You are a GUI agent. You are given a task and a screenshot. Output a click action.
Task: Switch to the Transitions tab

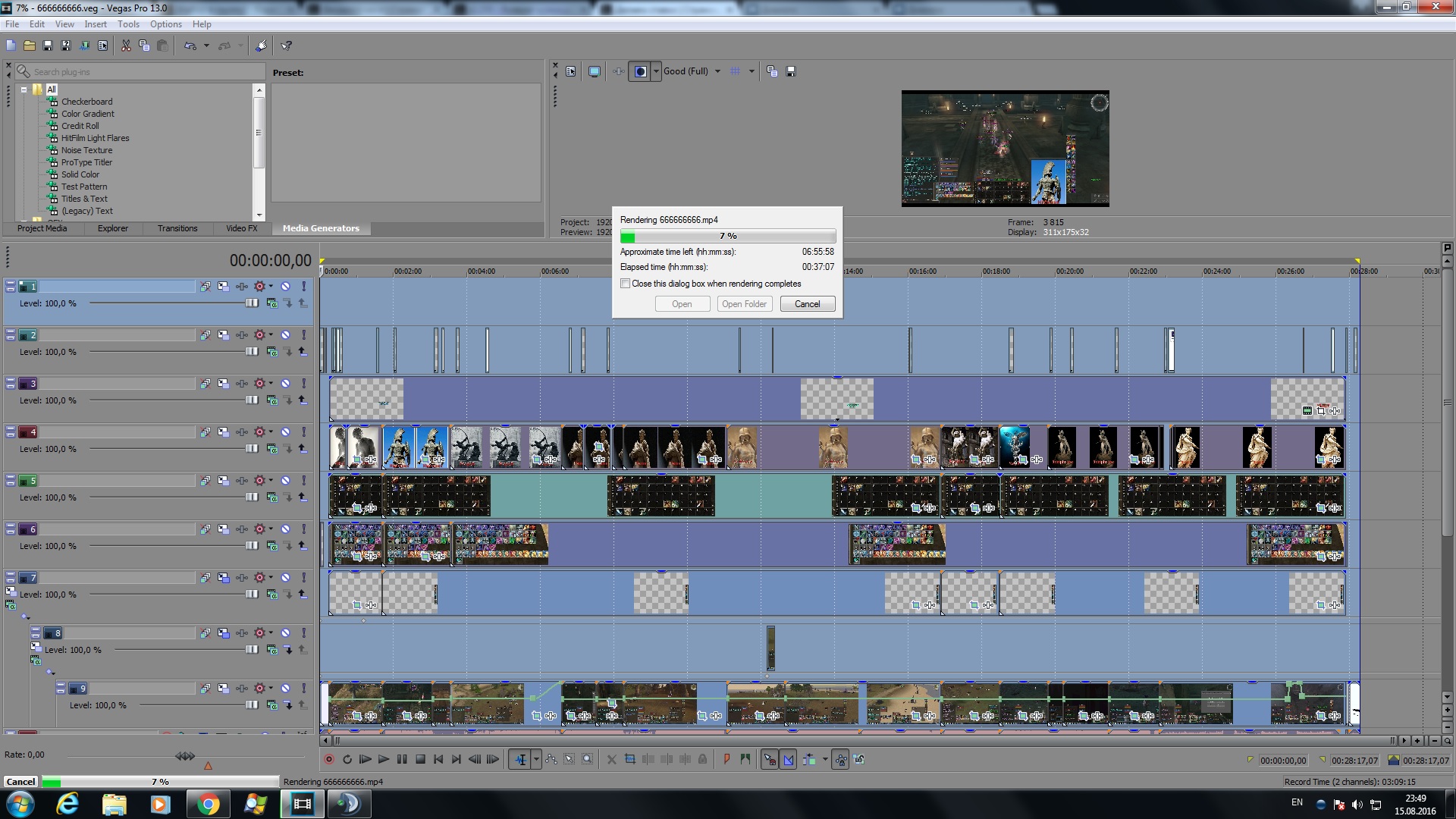(177, 228)
